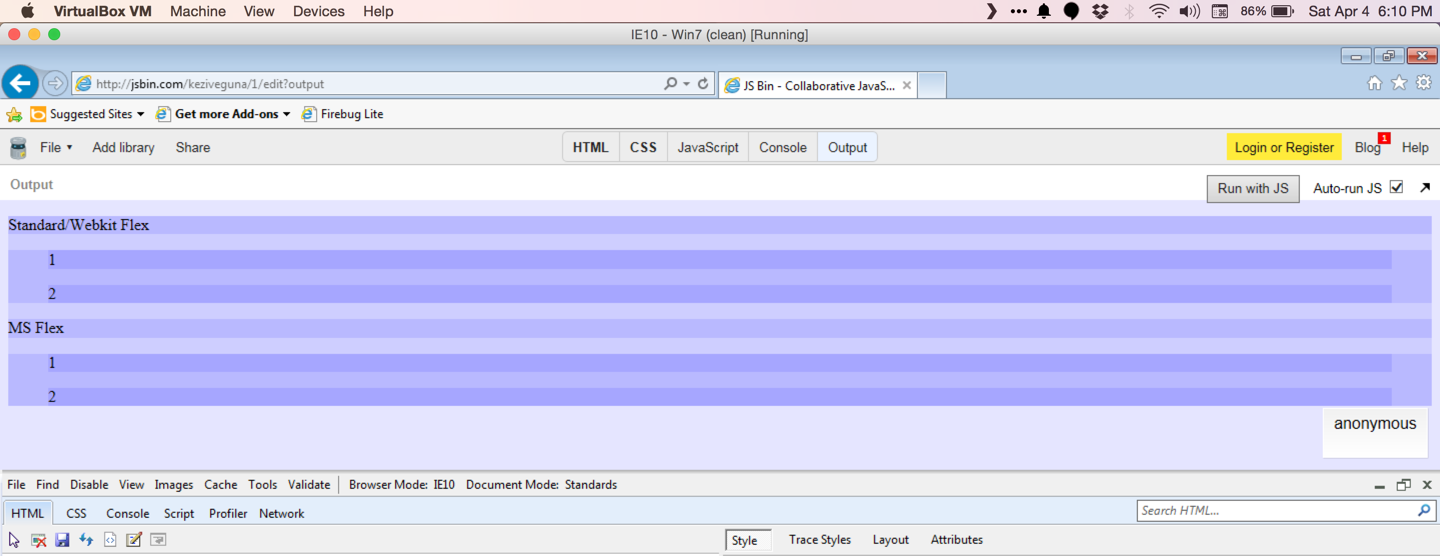Open a new blank browser tab
Image resolution: width=1440 pixels, height=556 pixels.
[932, 85]
